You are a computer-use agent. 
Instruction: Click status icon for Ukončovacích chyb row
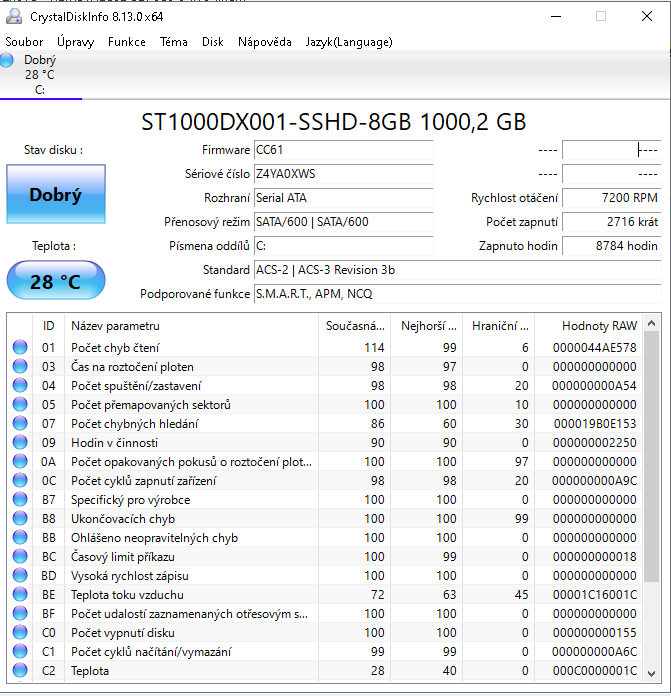[x=20, y=519]
